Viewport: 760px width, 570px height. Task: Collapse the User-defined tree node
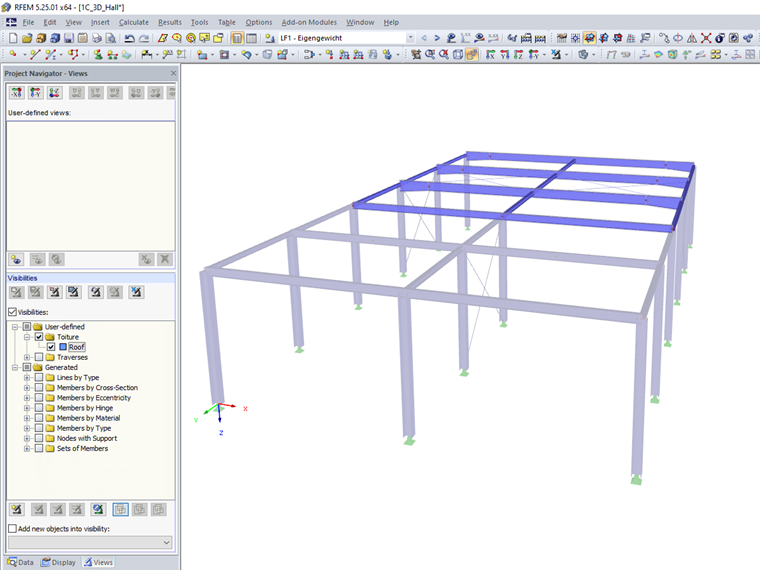pos(15,327)
